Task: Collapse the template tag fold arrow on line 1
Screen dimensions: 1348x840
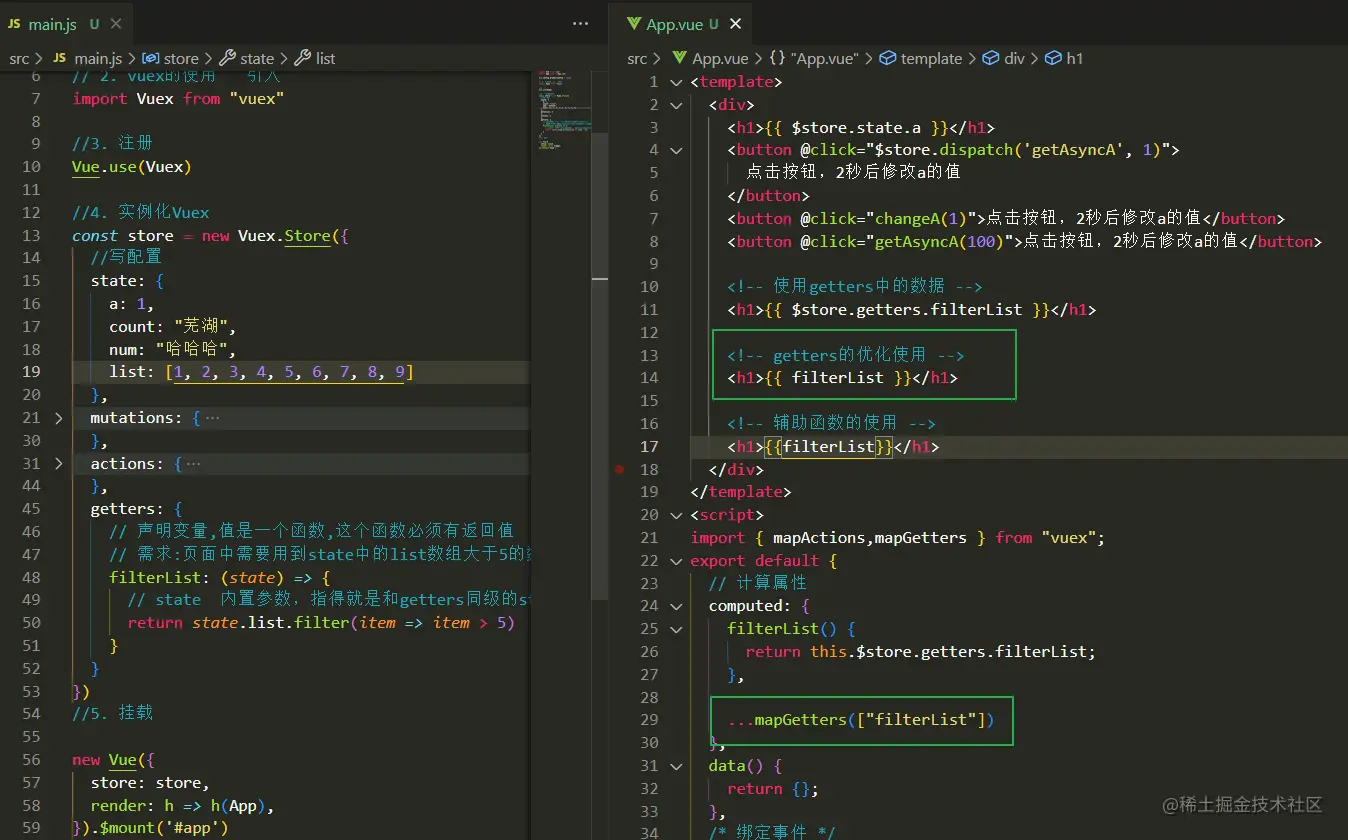Action: (676, 82)
